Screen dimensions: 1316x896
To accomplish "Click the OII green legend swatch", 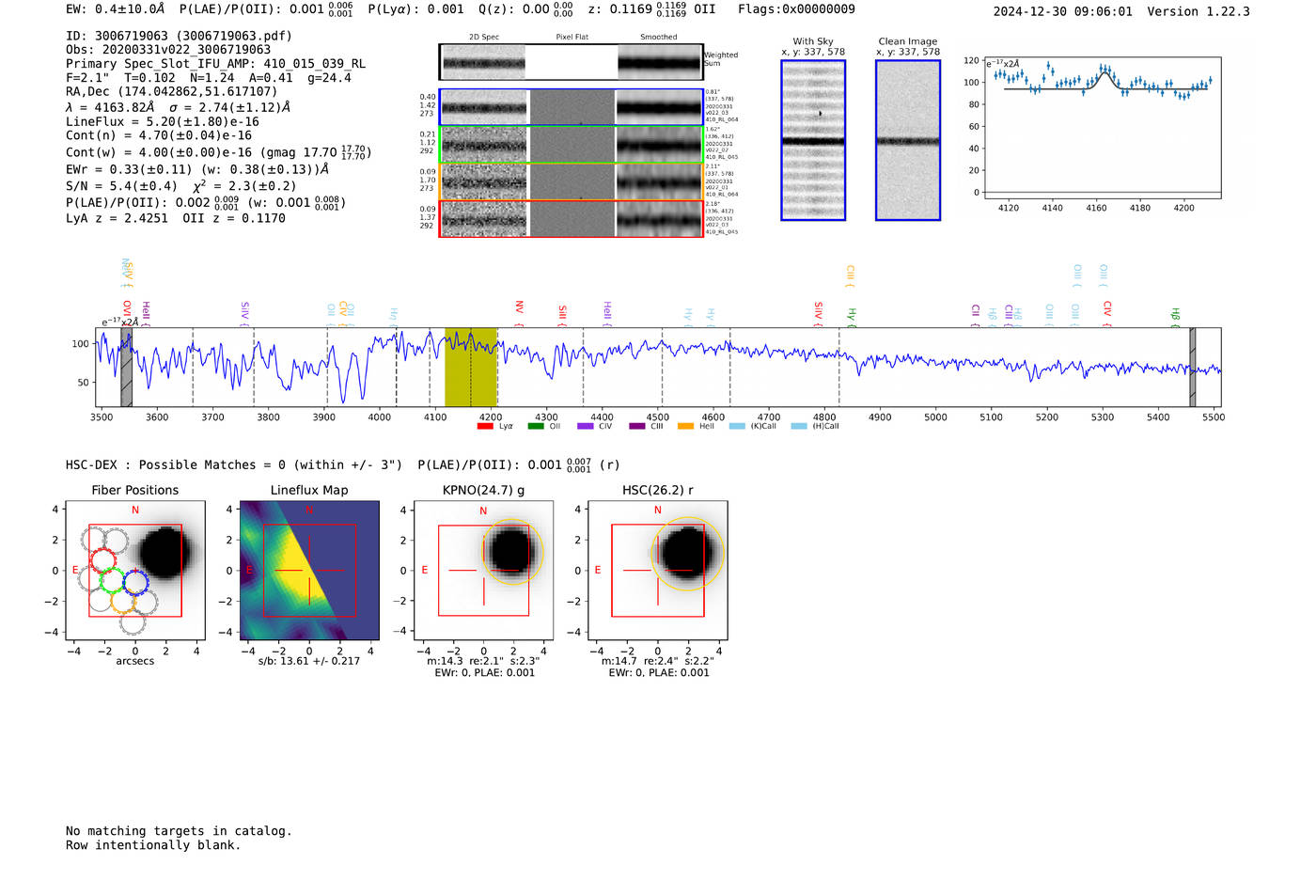I will pyautogui.click(x=536, y=426).
